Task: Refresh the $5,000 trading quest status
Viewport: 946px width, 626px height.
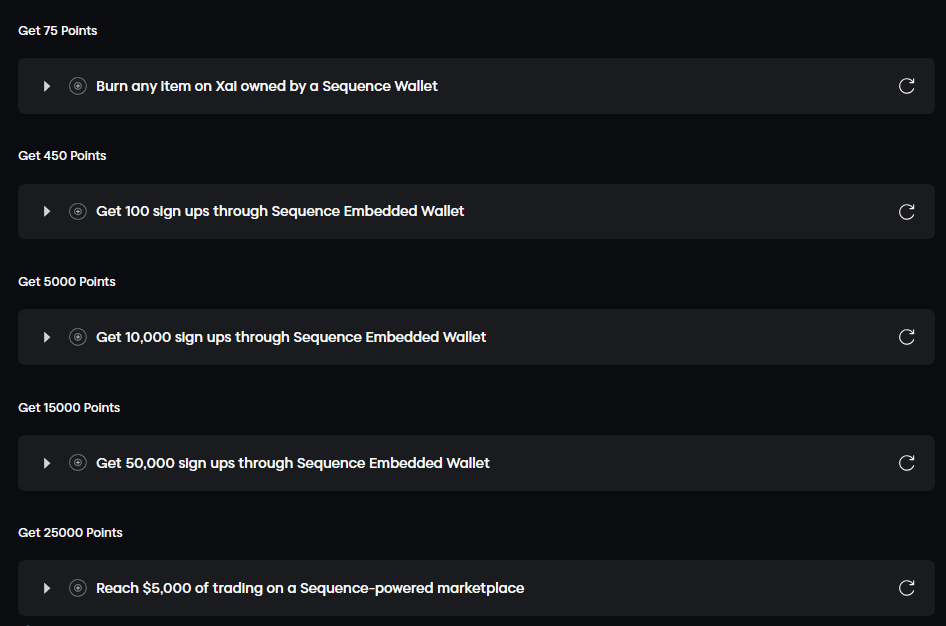Action: 907,588
